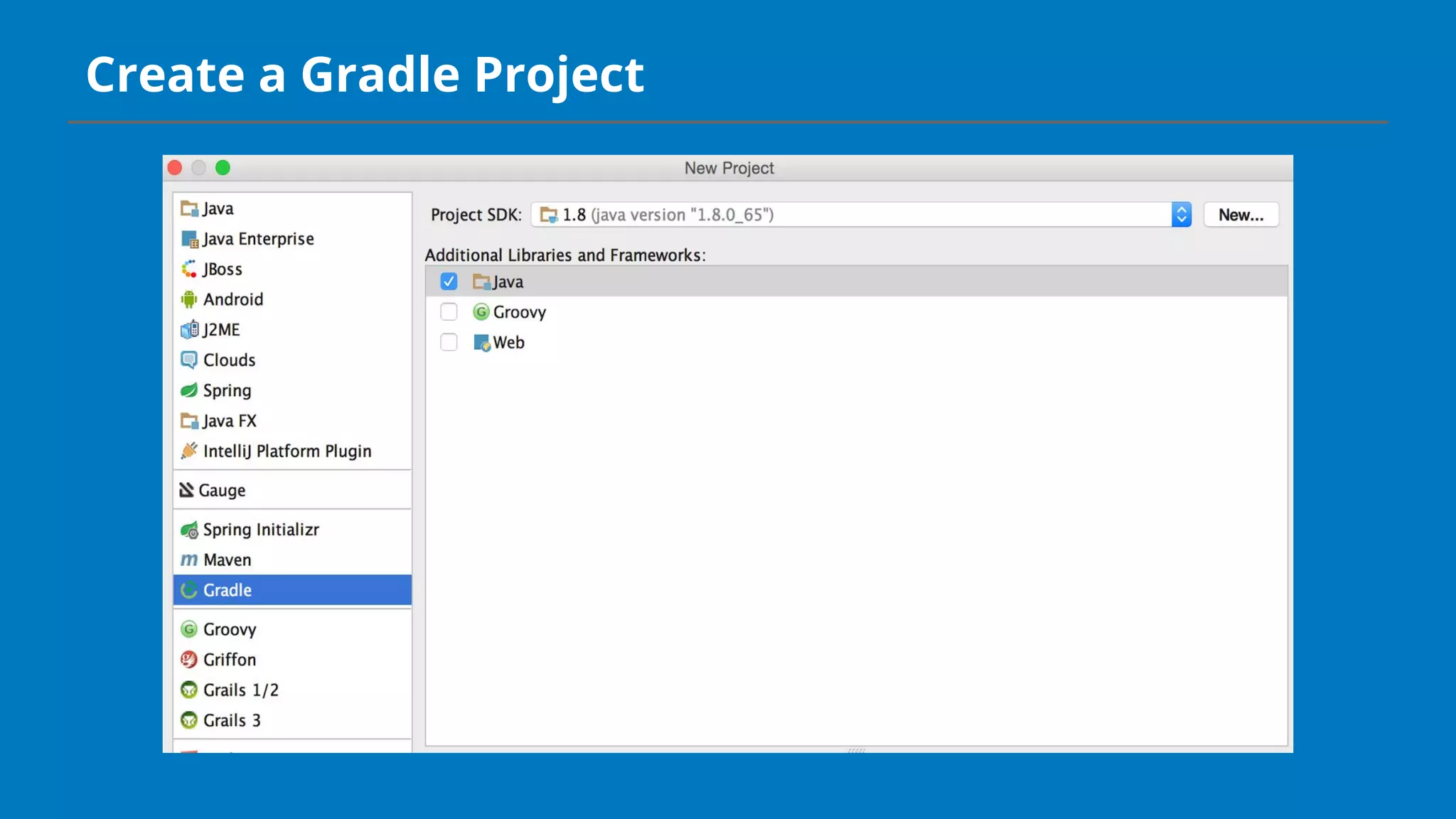This screenshot has height=819, width=1456.
Task: Click the IntelliJ Platform Plugin icon
Action: pyautogui.click(x=188, y=451)
